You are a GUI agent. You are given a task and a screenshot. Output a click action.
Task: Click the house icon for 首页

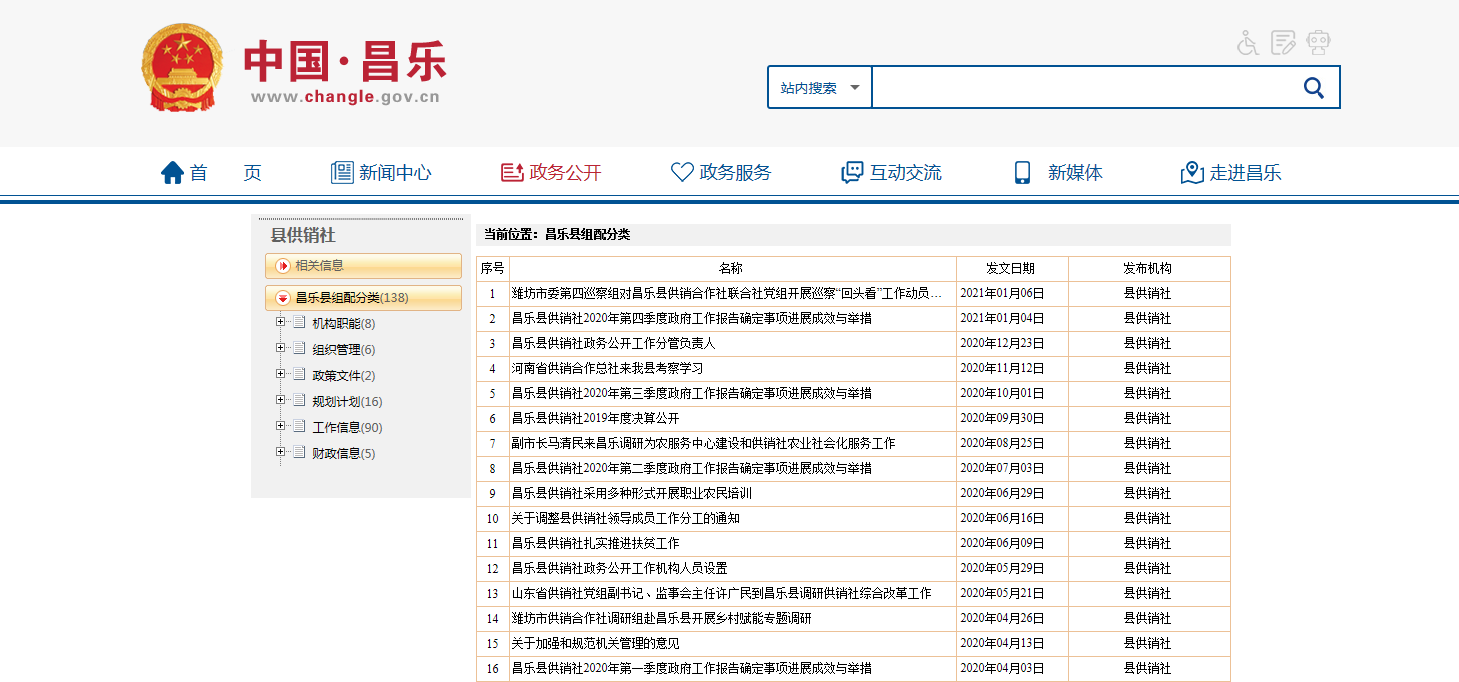click(x=173, y=173)
